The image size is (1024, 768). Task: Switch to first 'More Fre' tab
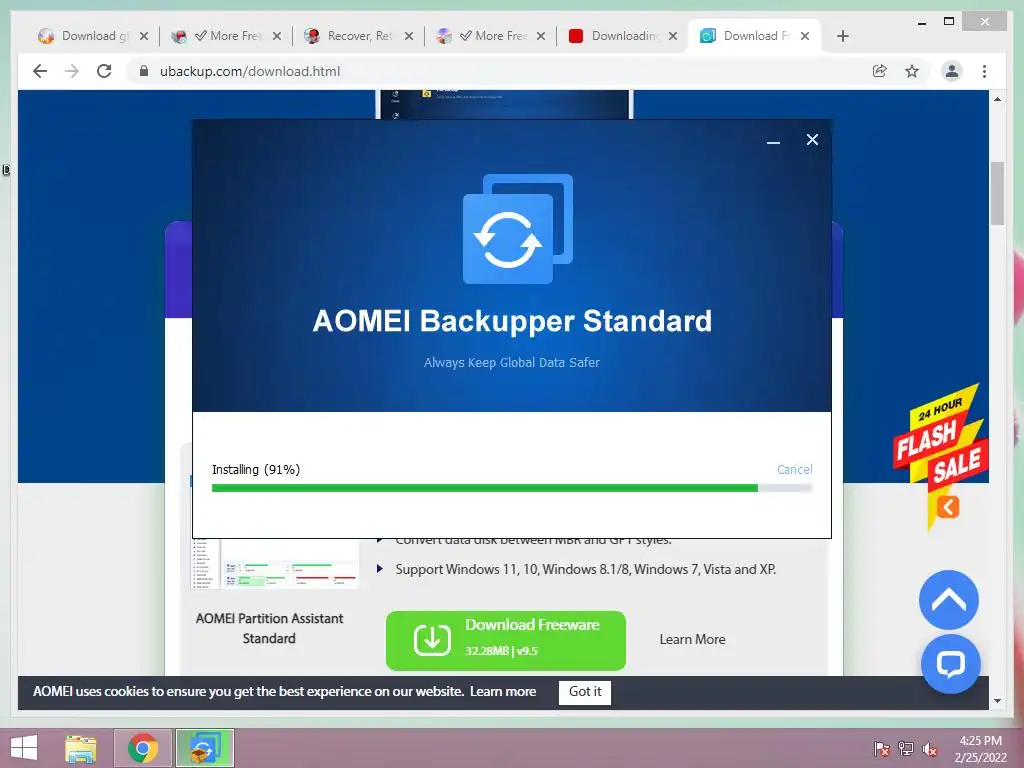pos(225,36)
